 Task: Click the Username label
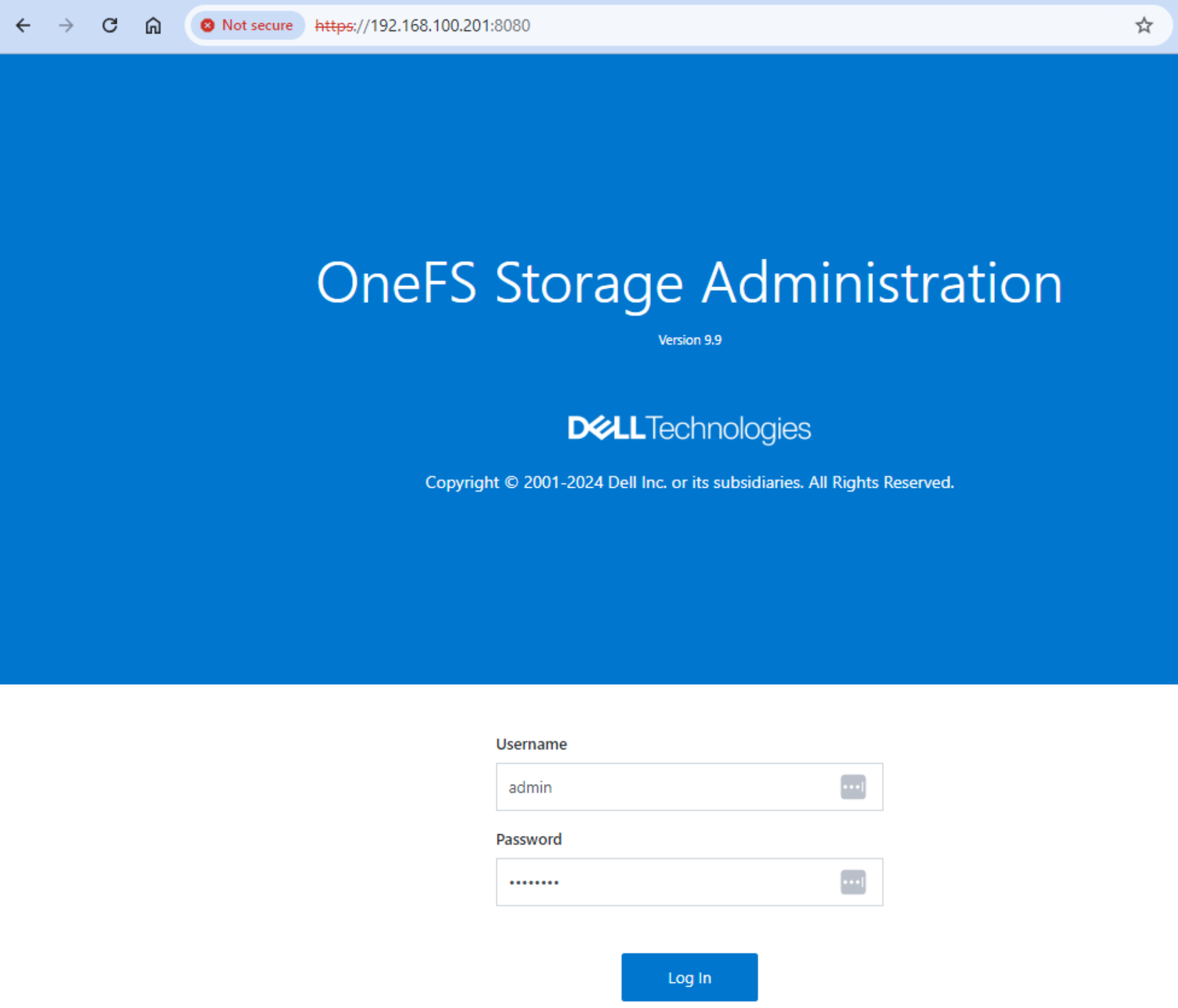(531, 744)
